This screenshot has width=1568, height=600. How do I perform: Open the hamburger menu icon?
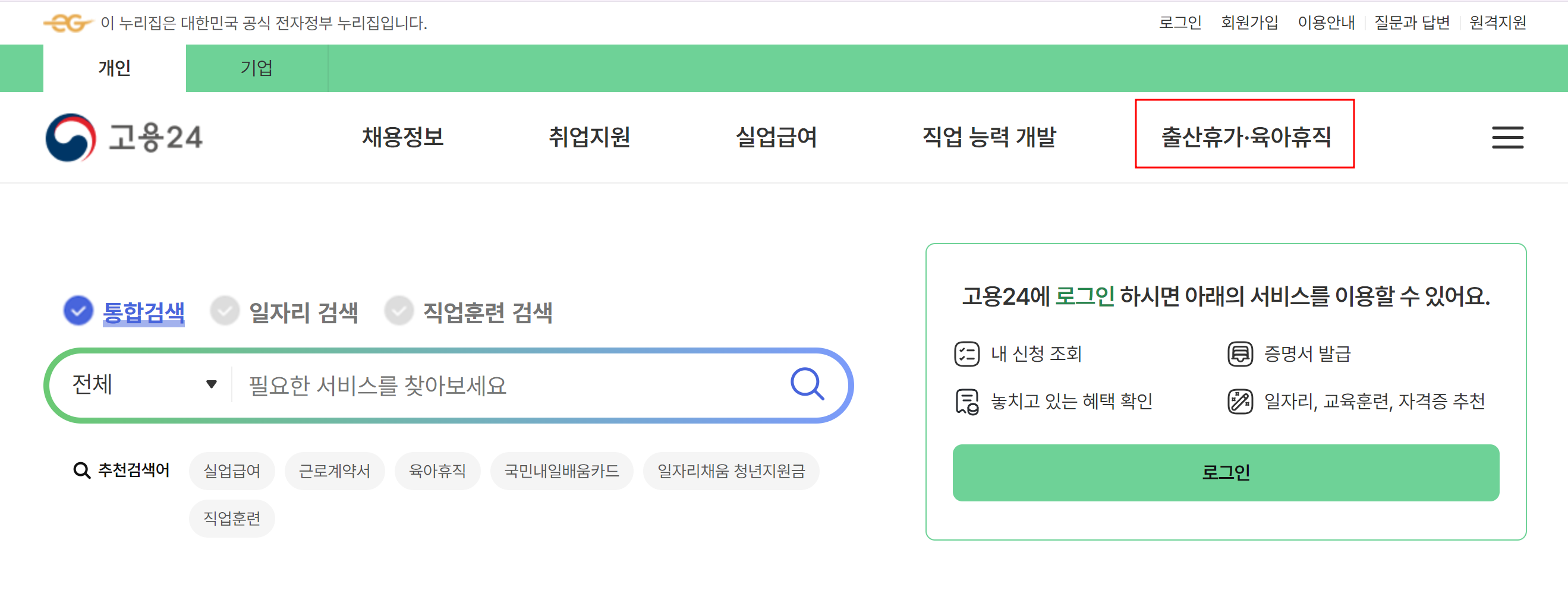(x=1507, y=138)
